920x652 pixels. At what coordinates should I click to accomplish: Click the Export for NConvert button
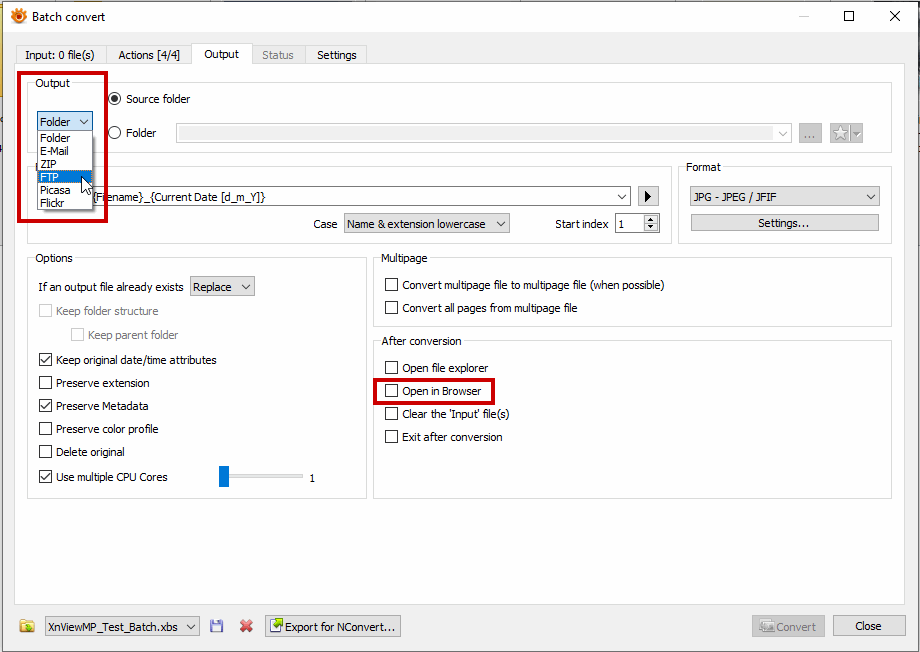click(x=333, y=626)
